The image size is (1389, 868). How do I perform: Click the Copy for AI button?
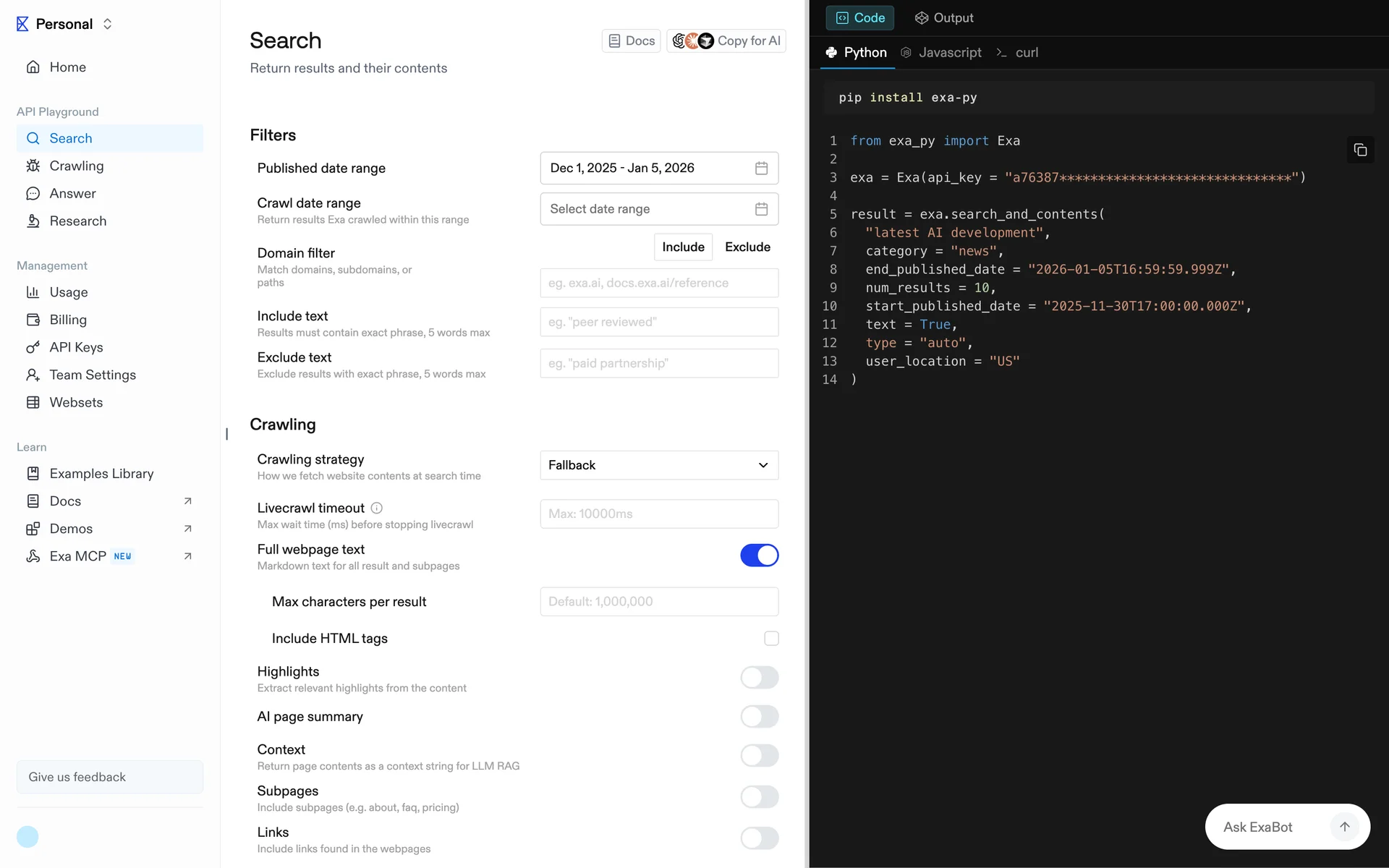click(x=726, y=41)
